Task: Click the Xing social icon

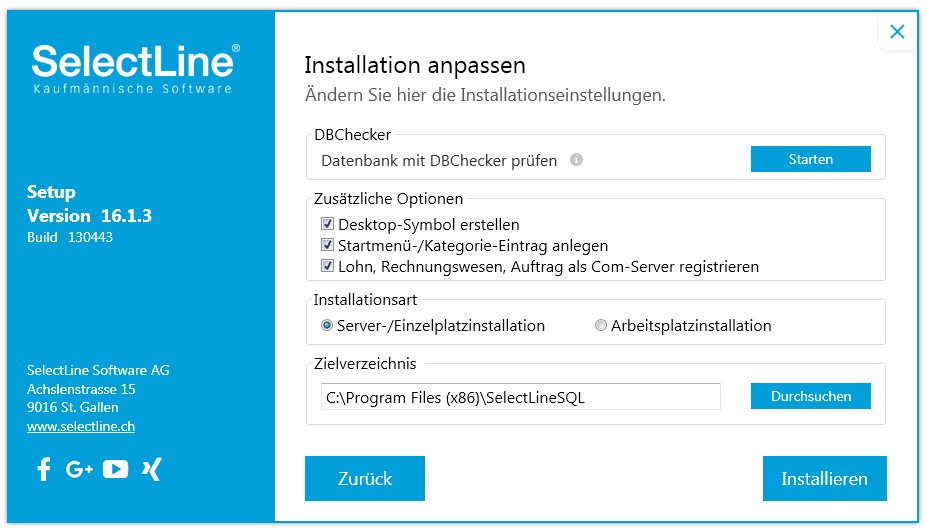Action: click(x=151, y=469)
